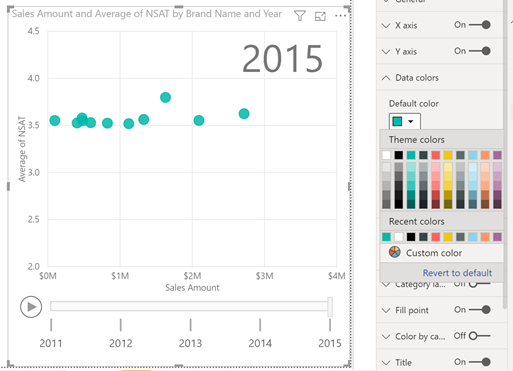Expand the X axis section
This screenshot has width=513, height=371.
(x=386, y=25)
